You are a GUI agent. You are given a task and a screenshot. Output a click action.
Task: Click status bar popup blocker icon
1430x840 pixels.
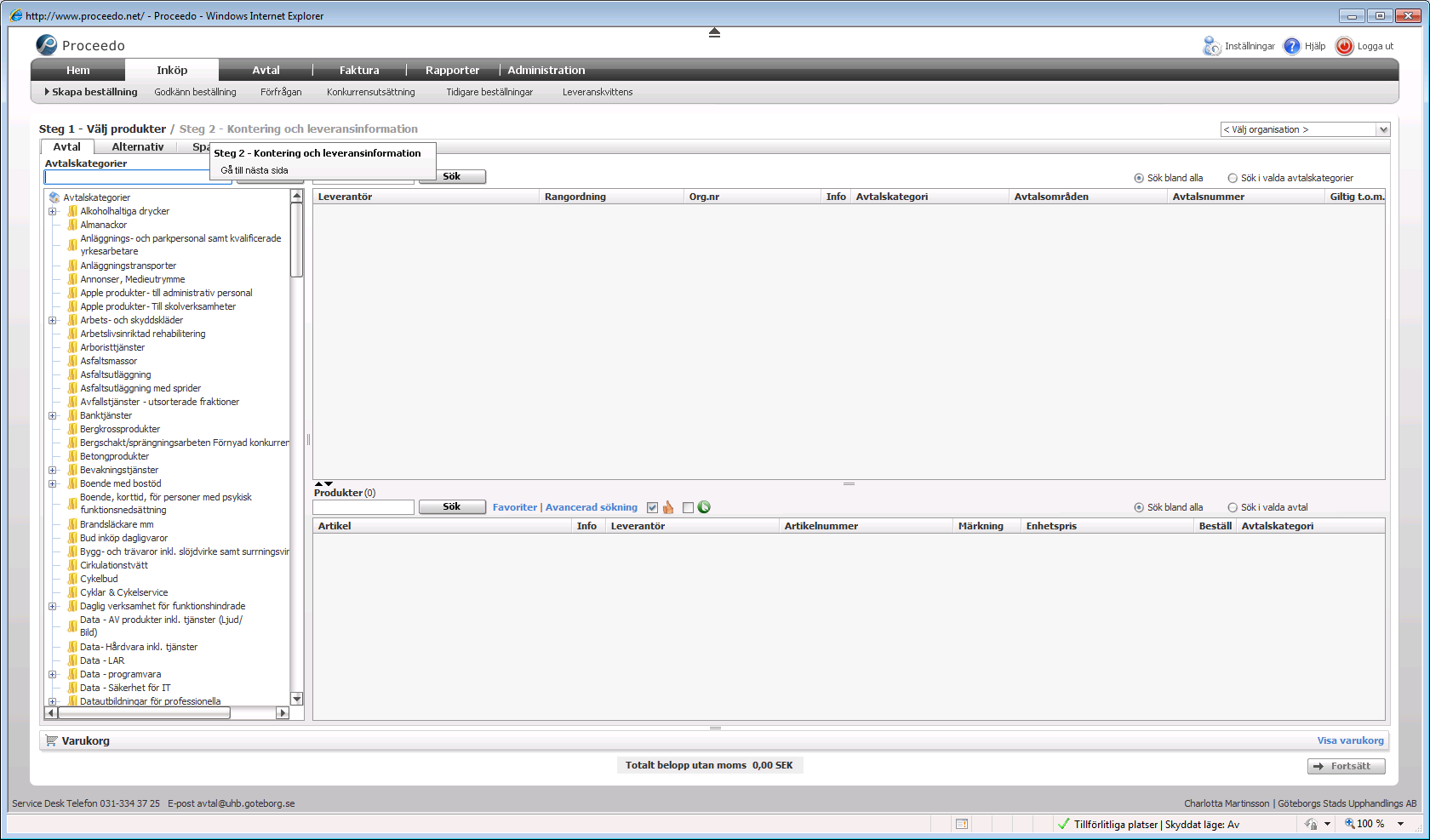[962, 824]
